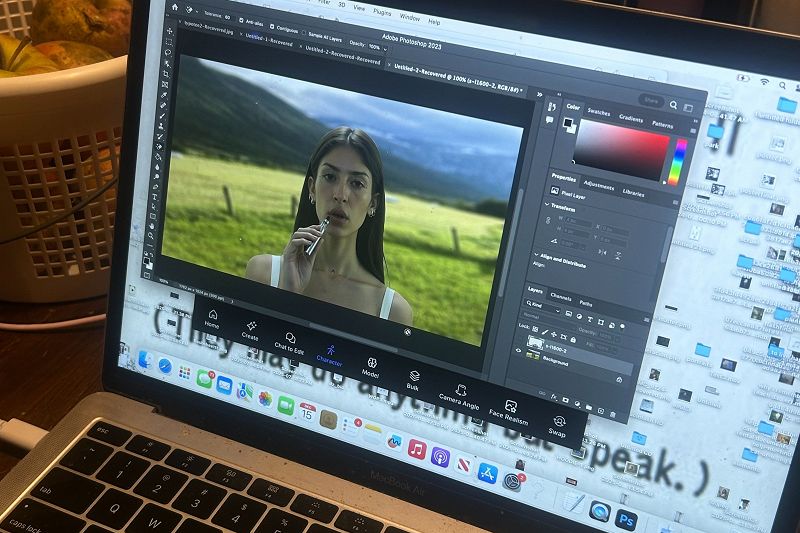This screenshot has width=800, height=533.
Task: Click the Home icon in the bottom bar
Action: click(212, 315)
